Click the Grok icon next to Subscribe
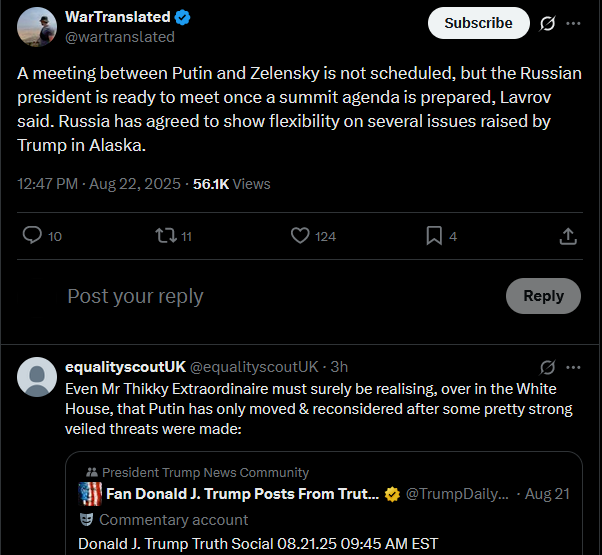Image resolution: width=602 pixels, height=555 pixels. click(x=547, y=22)
